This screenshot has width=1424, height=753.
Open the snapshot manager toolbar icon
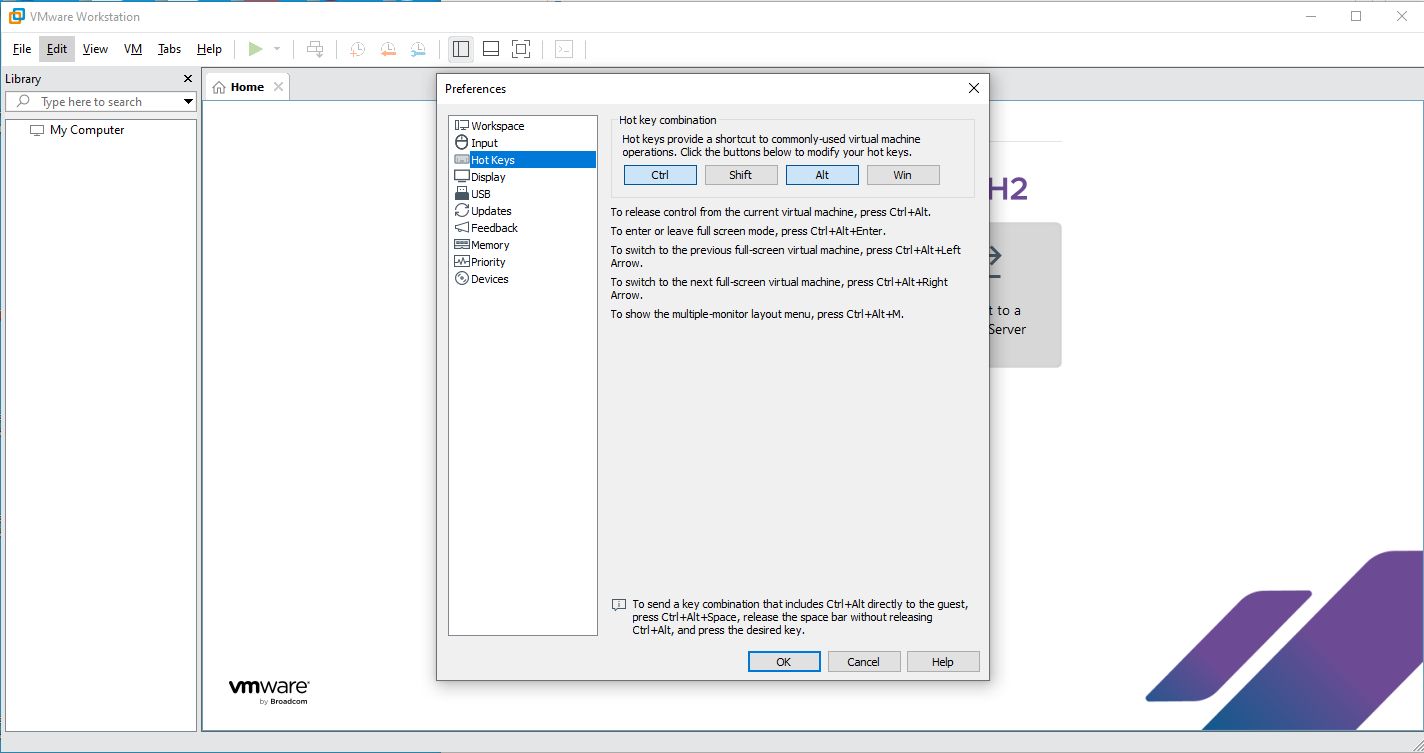pos(418,49)
